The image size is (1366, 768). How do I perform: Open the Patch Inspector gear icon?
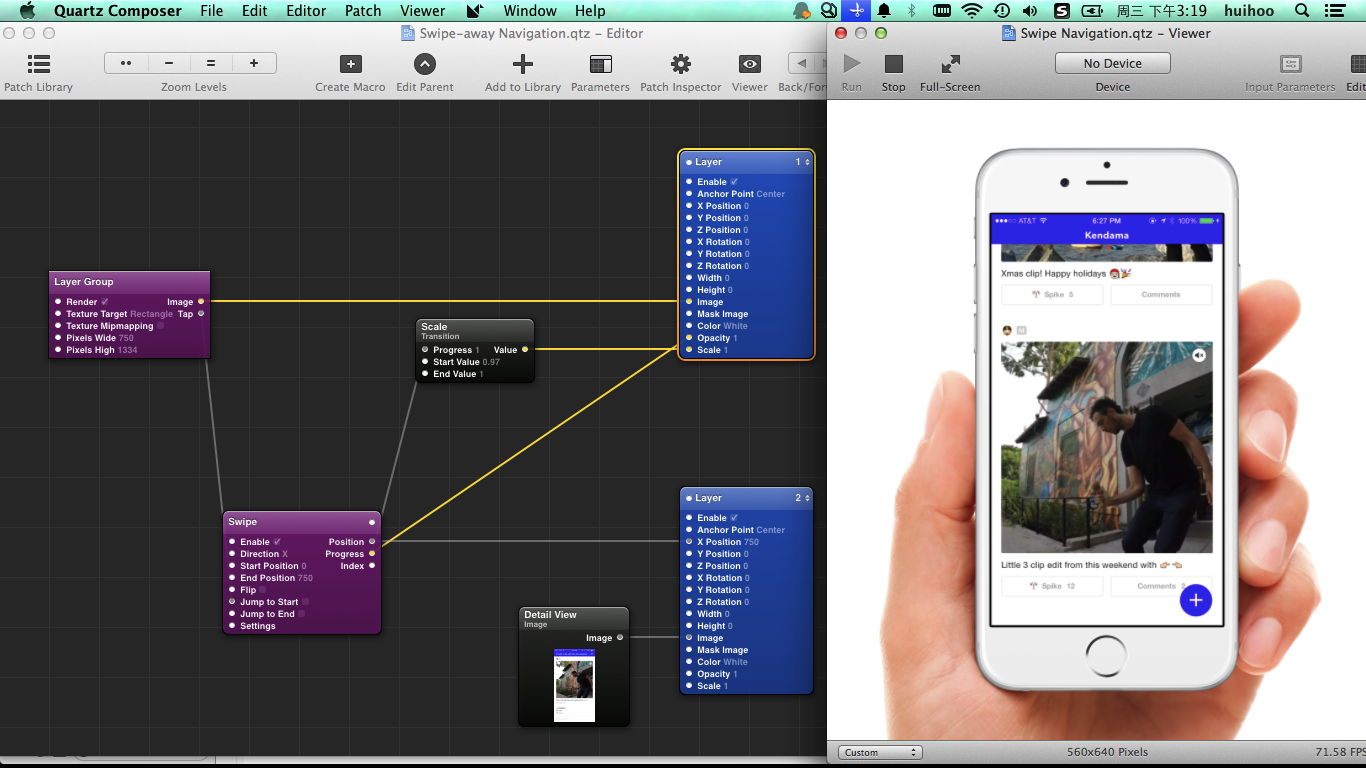[x=680, y=64]
